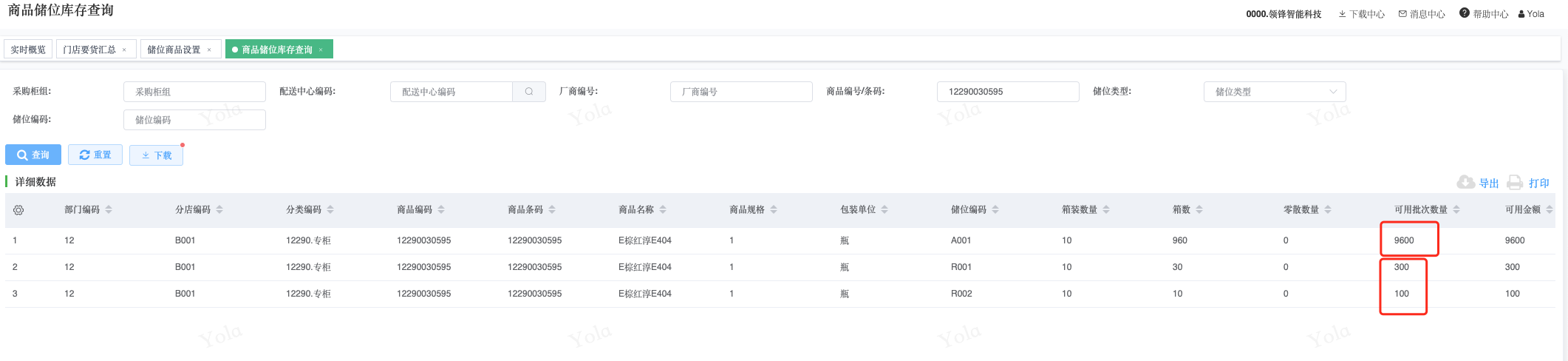This screenshot has width=1568, height=361.
Task: Sort by 部门编码 column
Action: point(109,210)
